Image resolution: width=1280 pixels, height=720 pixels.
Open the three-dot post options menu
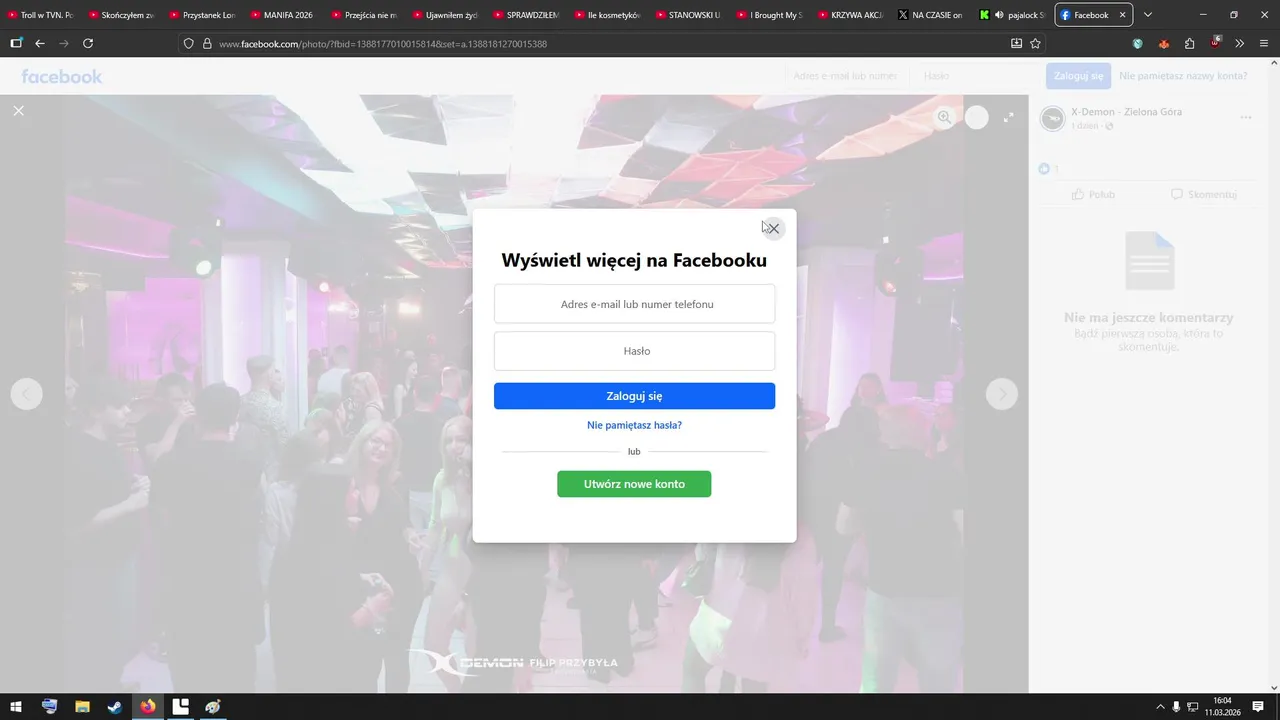pos(1246,118)
